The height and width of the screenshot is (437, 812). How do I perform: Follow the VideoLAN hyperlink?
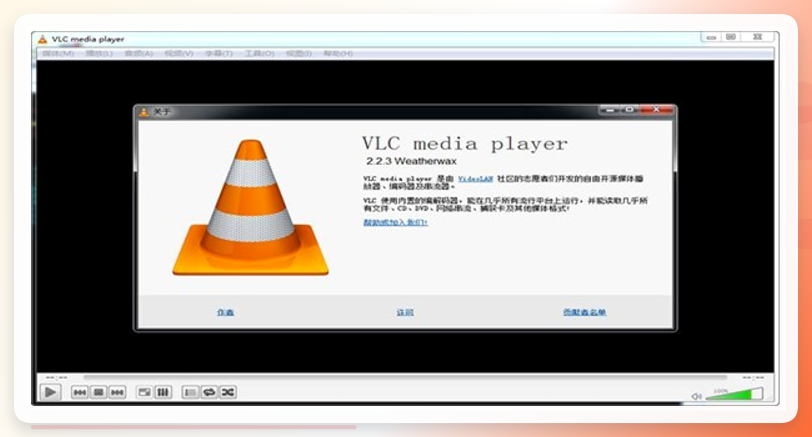475,179
